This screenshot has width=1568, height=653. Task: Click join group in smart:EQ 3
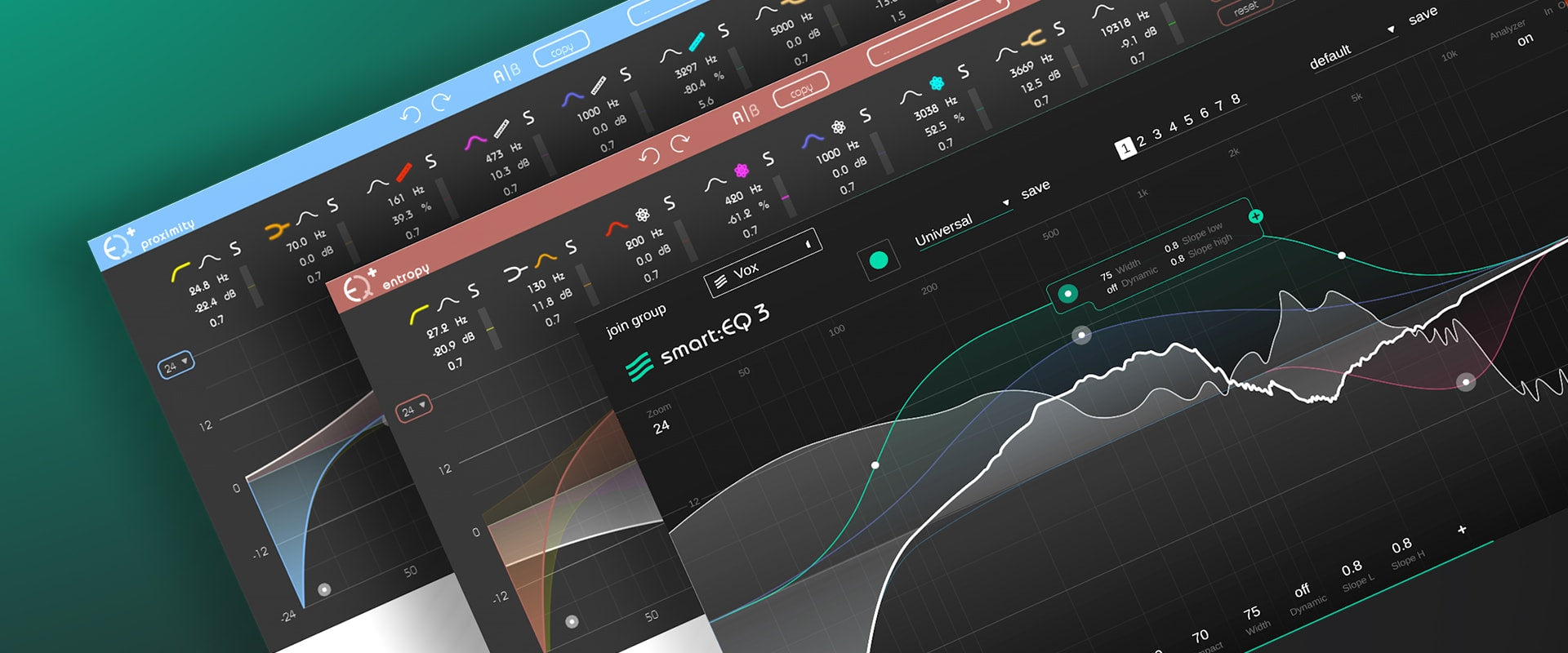tap(635, 320)
